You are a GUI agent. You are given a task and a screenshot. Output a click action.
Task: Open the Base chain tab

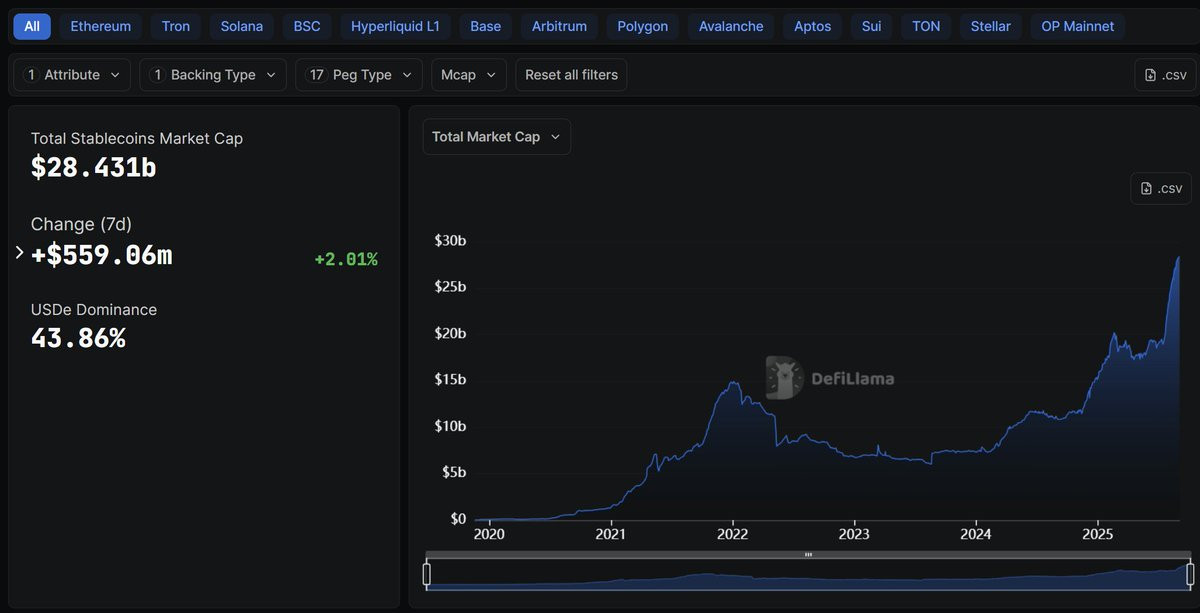tap(485, 26)
